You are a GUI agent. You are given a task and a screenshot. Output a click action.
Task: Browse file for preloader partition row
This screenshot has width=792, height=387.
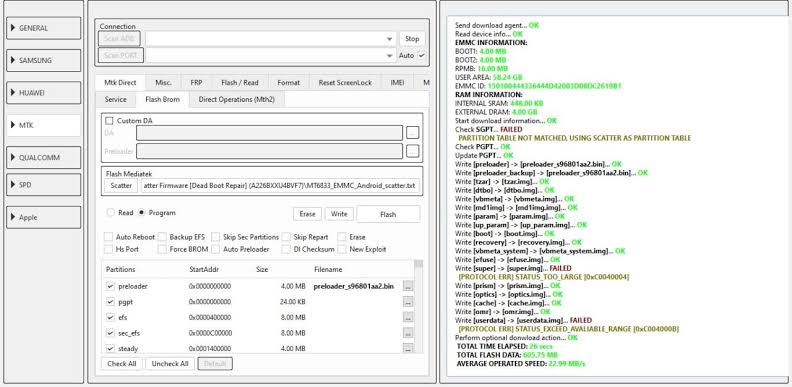(x=408, y=286)
